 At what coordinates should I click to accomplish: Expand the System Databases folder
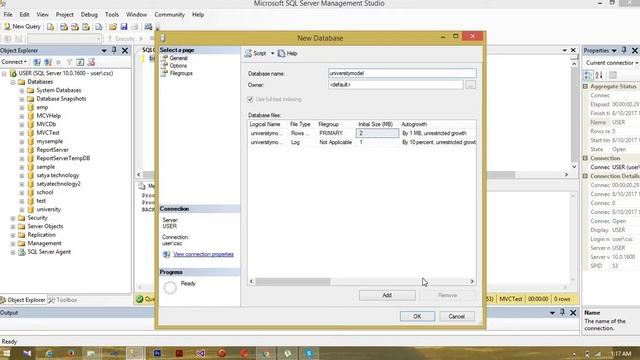point(22,91)
